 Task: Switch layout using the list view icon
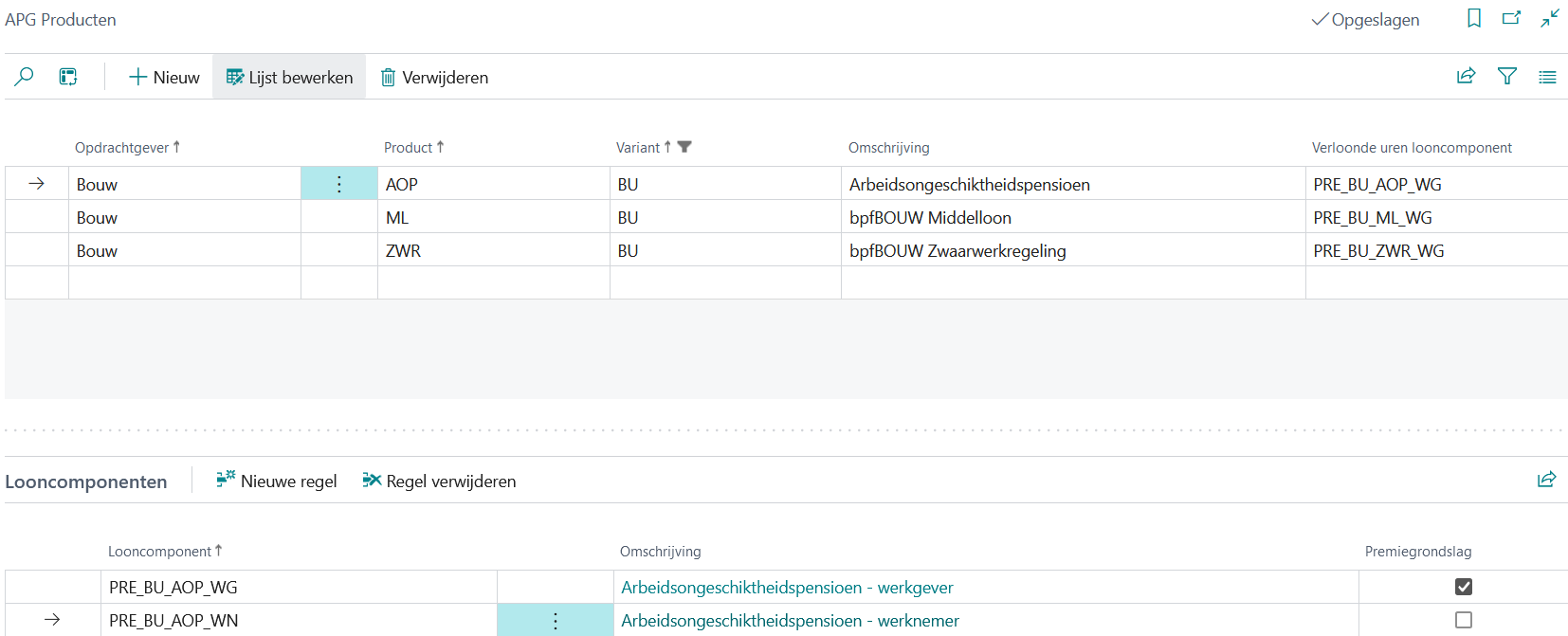1547,78
